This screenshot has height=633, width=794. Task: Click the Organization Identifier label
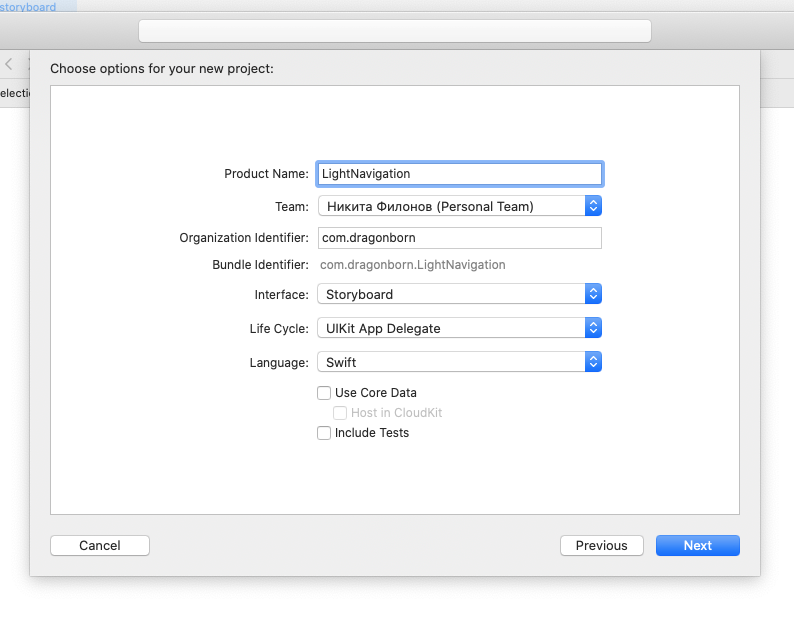[x=244, y=238]
